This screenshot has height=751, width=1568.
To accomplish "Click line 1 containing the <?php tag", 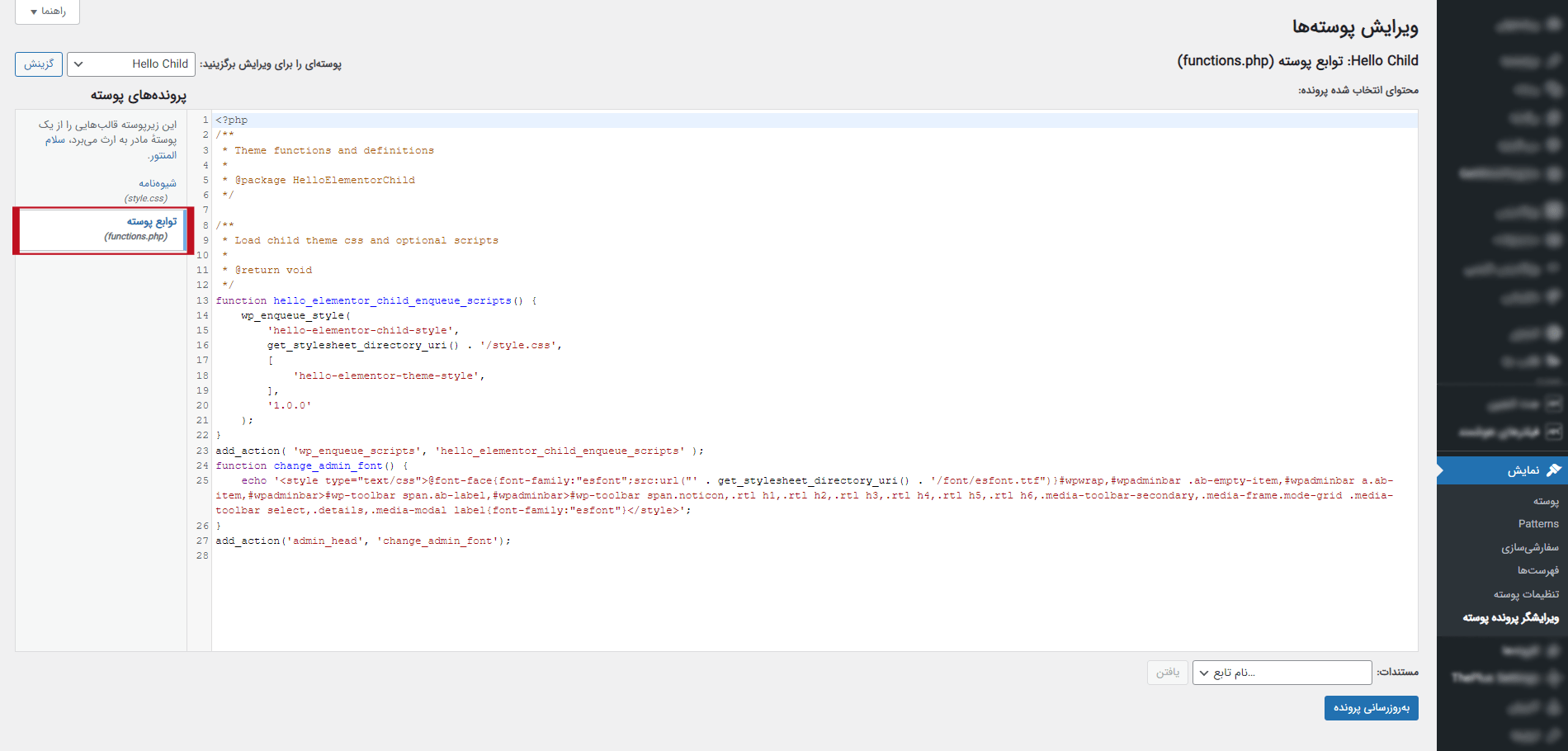I will tap(232, 120).
